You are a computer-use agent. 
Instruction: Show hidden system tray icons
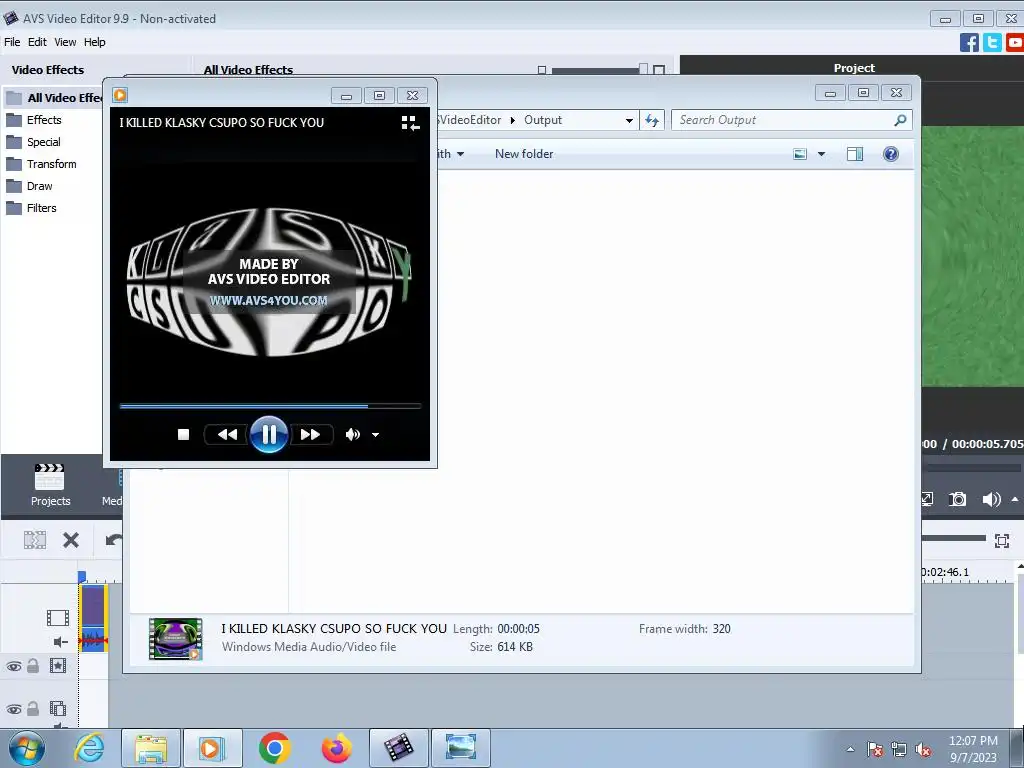[x=850, y=749]
